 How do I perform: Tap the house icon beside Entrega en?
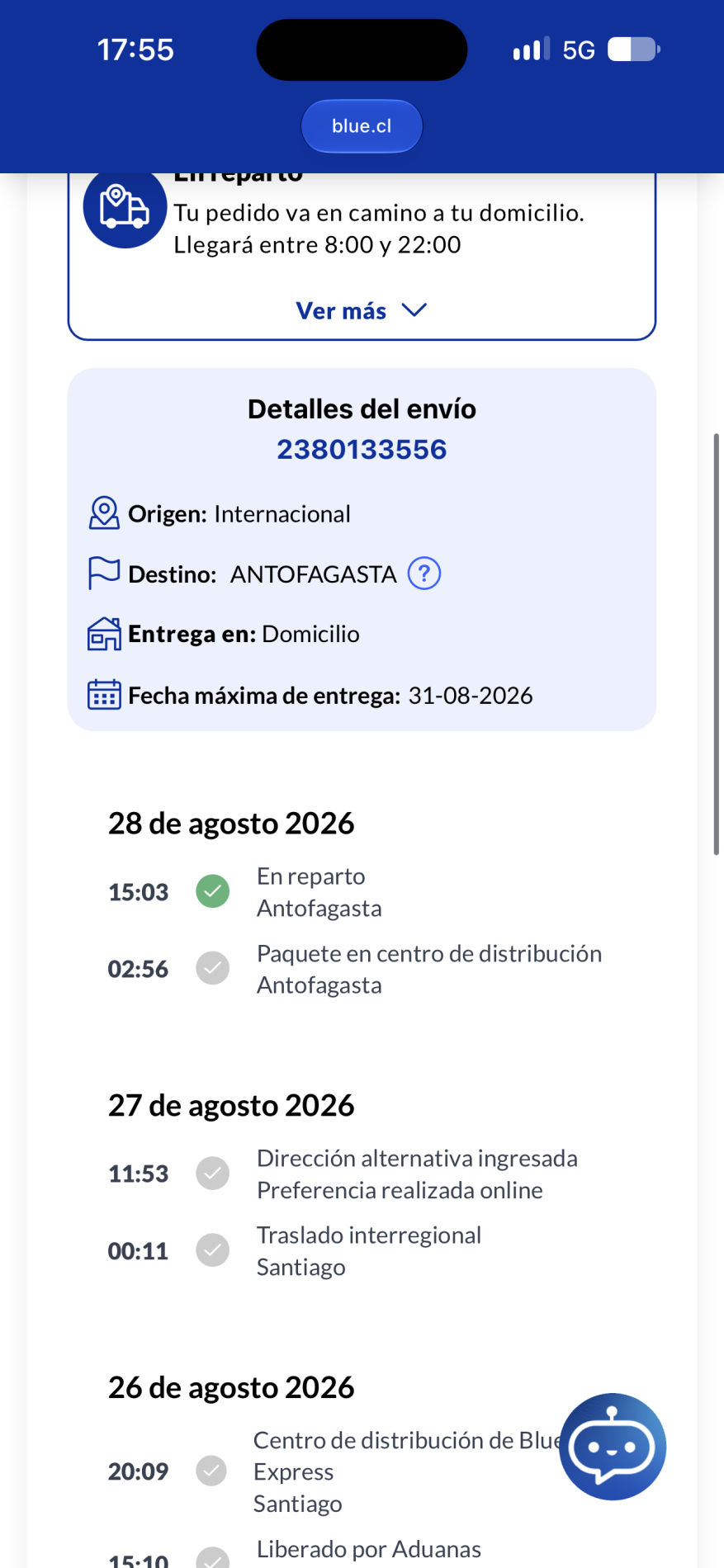pos(104,634)
